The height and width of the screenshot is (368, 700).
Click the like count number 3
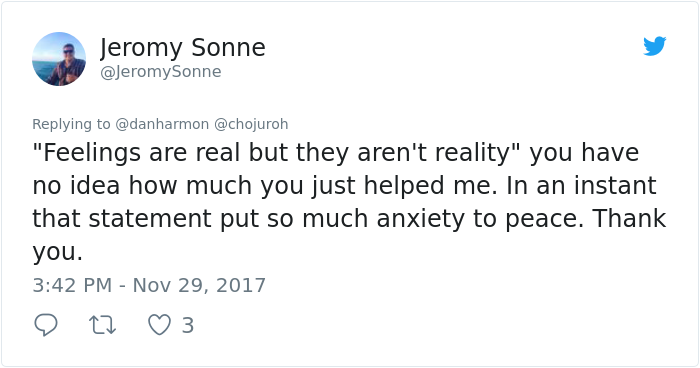click(188, 325)
